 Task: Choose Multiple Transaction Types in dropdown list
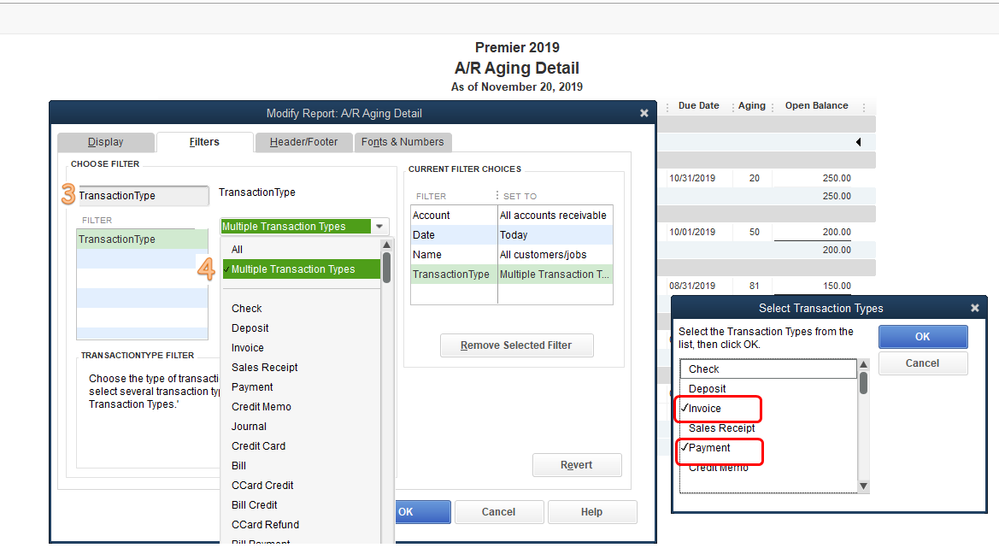click(x=301, y=269)
